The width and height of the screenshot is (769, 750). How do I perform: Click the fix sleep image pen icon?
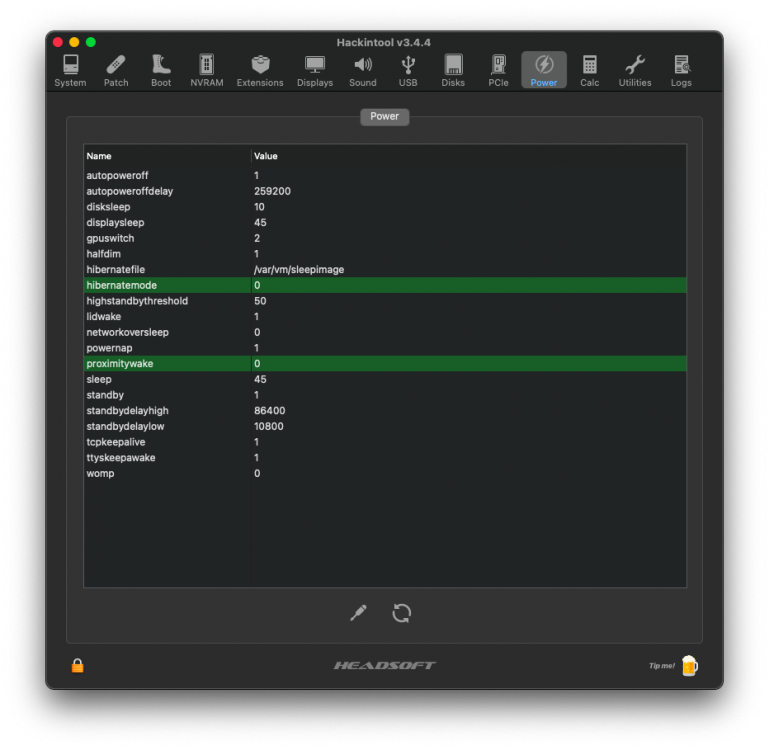358,613
